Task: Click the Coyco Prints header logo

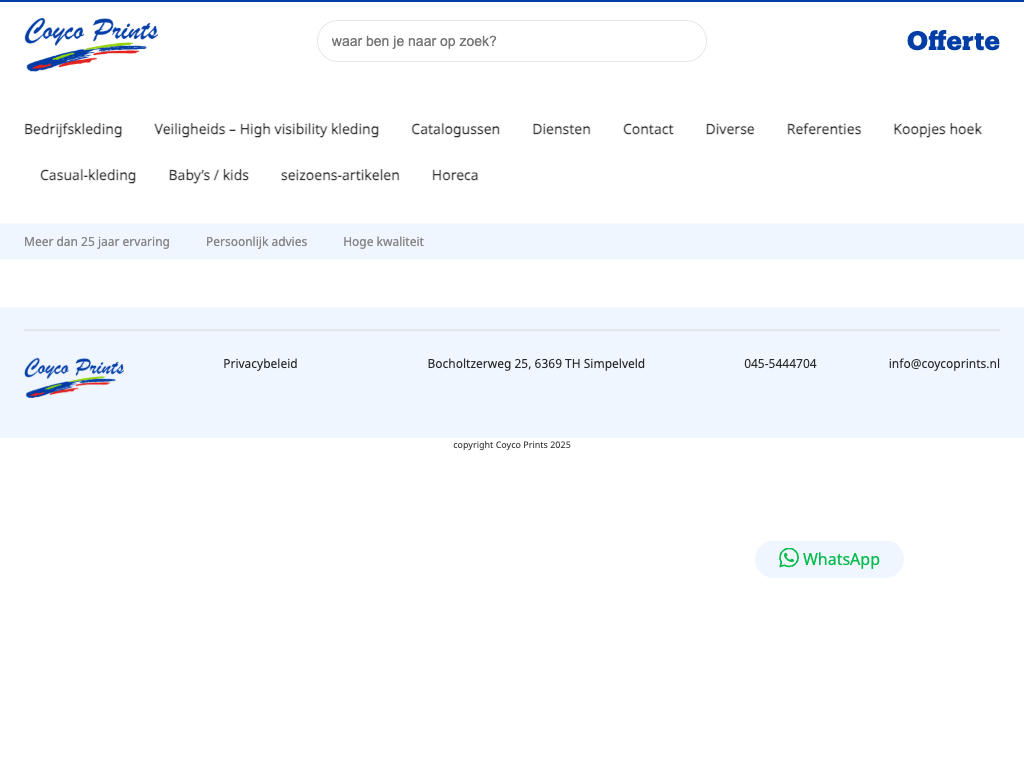Action: 91,44
